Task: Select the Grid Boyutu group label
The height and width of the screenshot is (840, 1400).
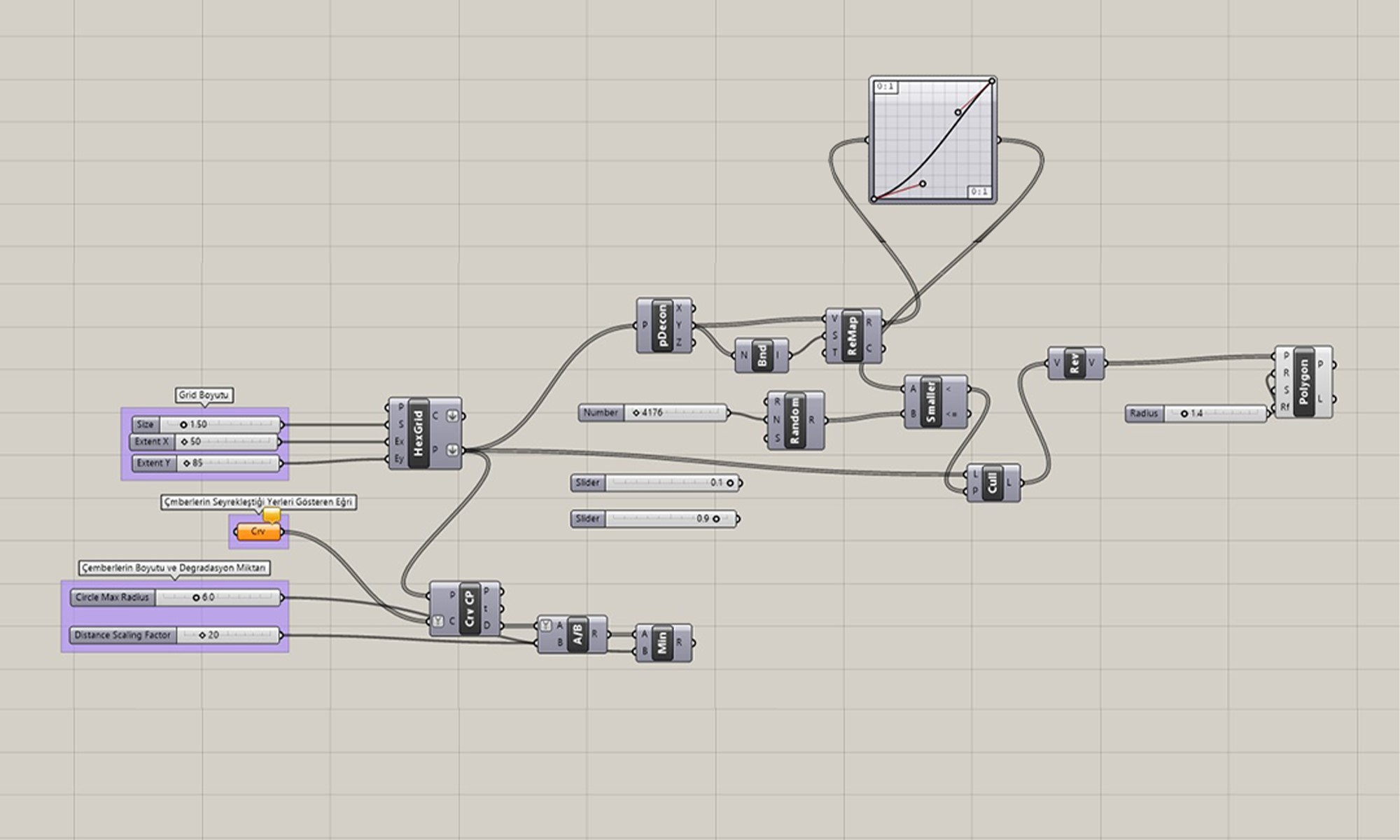Action: (204, 395)
